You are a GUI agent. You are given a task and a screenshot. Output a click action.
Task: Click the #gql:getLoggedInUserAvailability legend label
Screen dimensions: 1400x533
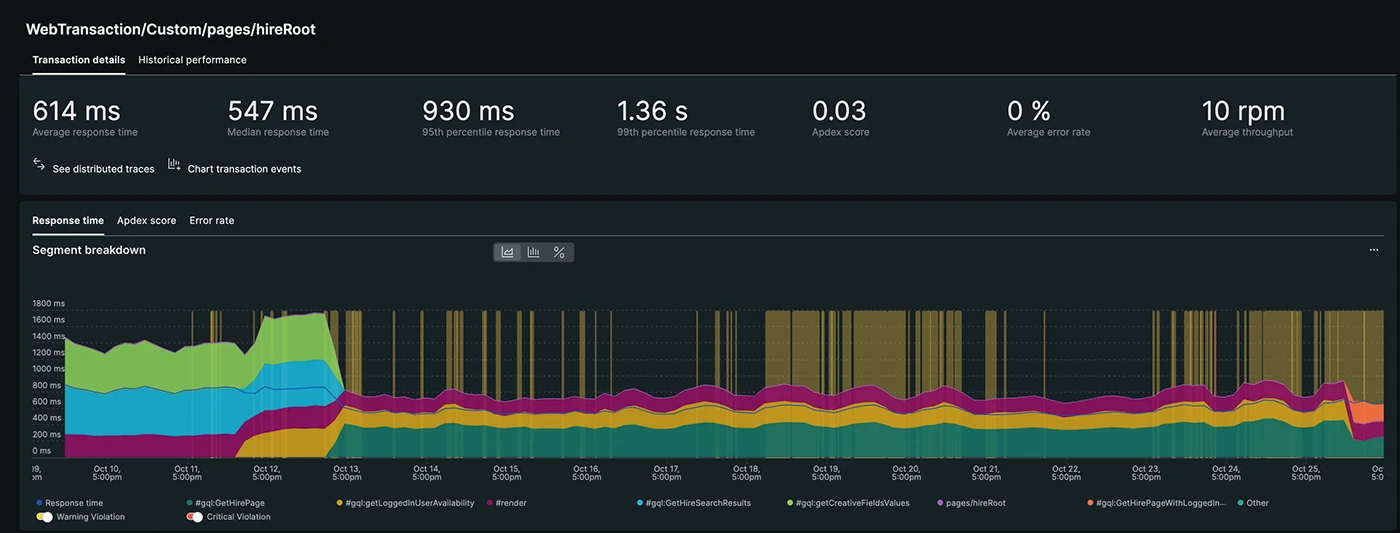click(410, 503)
